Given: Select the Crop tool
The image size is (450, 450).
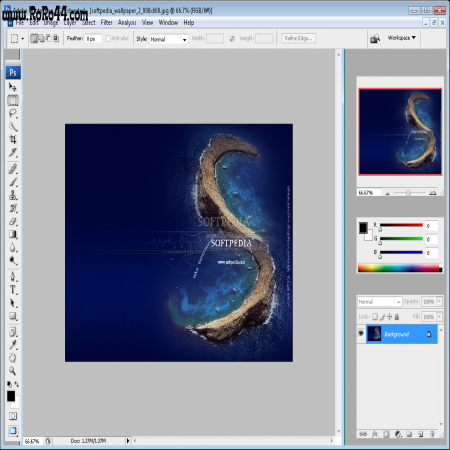Looking at the screenshot, I should pyautogui.click(x=13, y=139).
